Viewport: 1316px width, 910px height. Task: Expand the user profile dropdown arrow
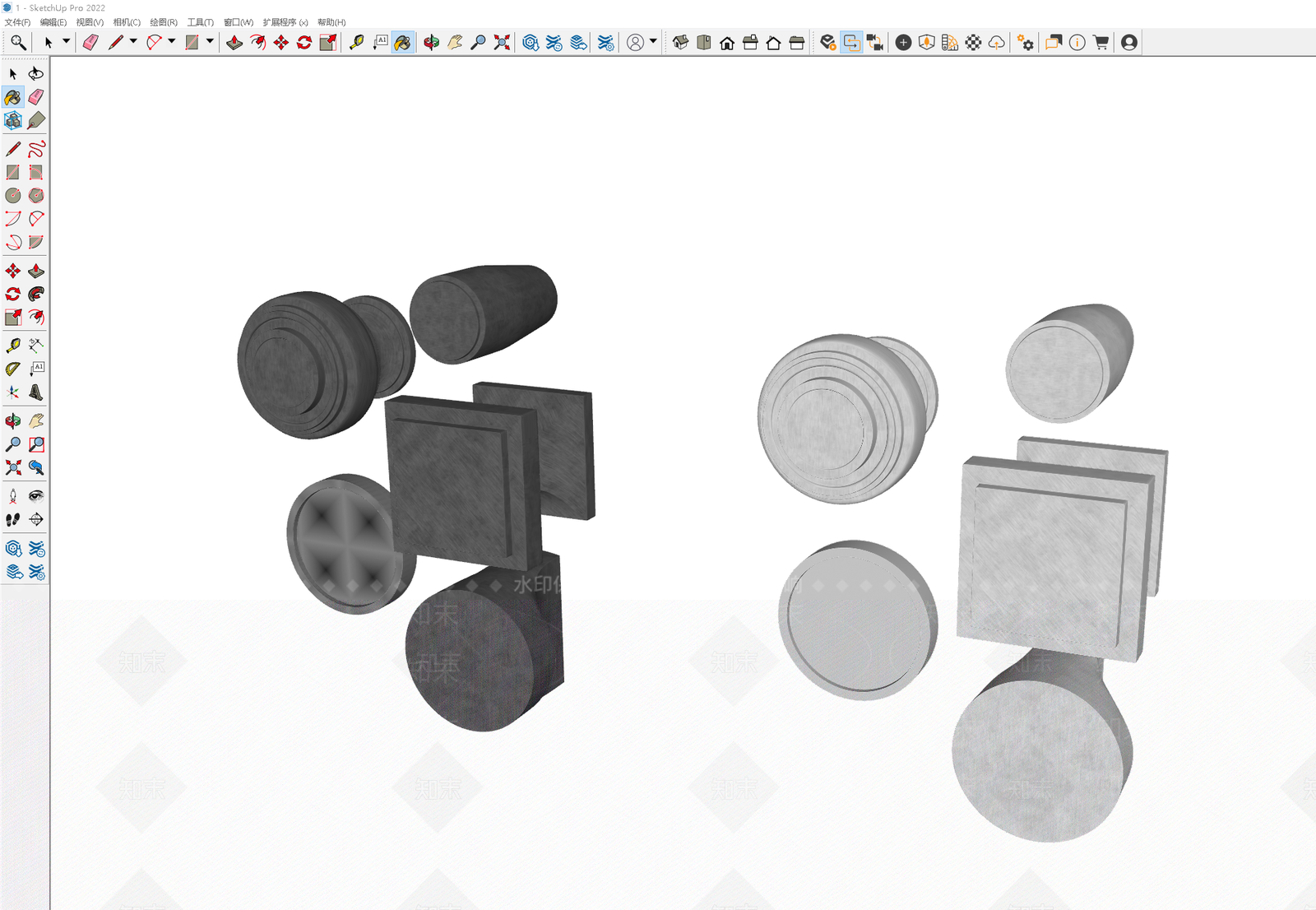(x=653, y=41)
